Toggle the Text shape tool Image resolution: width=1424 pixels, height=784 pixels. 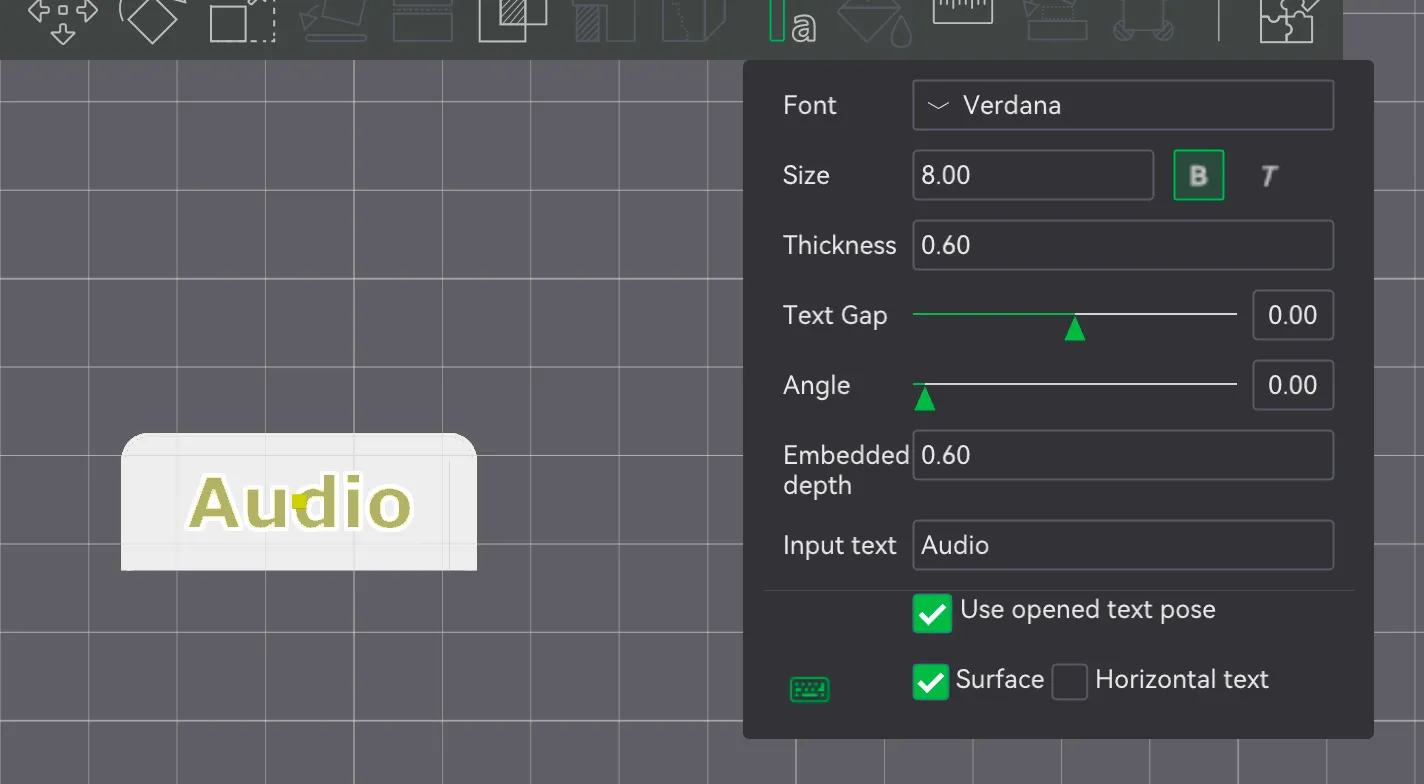(792, 22)
